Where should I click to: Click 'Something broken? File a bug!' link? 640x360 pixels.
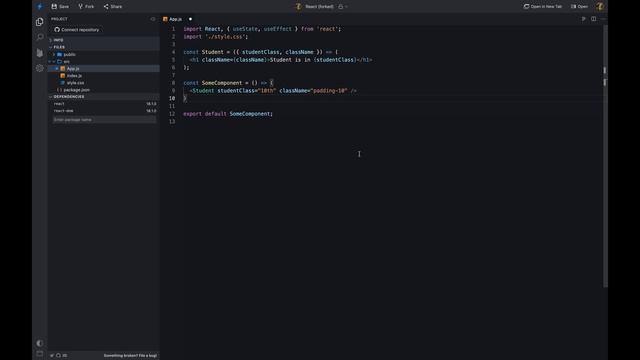pyautogui.click(x=130, y=356)
